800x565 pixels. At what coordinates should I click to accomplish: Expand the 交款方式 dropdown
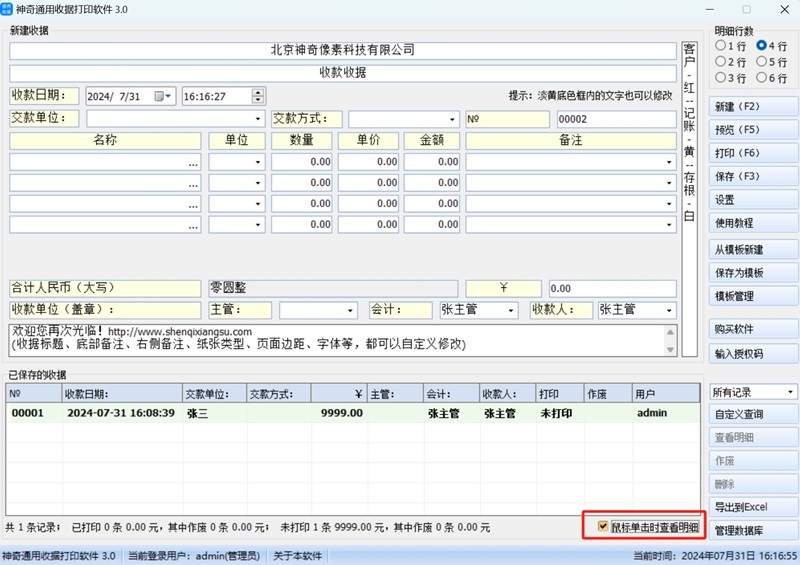(x=452, y=119)
